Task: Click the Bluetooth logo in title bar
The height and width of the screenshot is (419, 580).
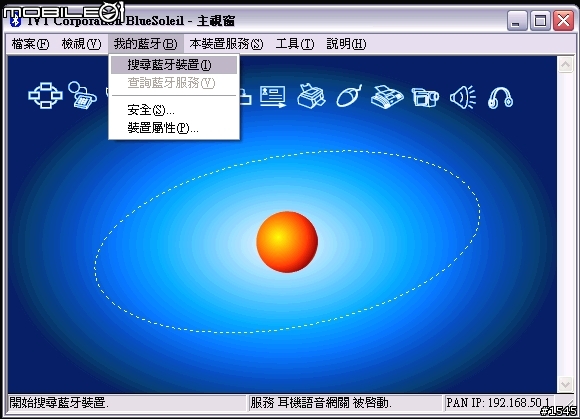Action: click(x=15, y=20)
